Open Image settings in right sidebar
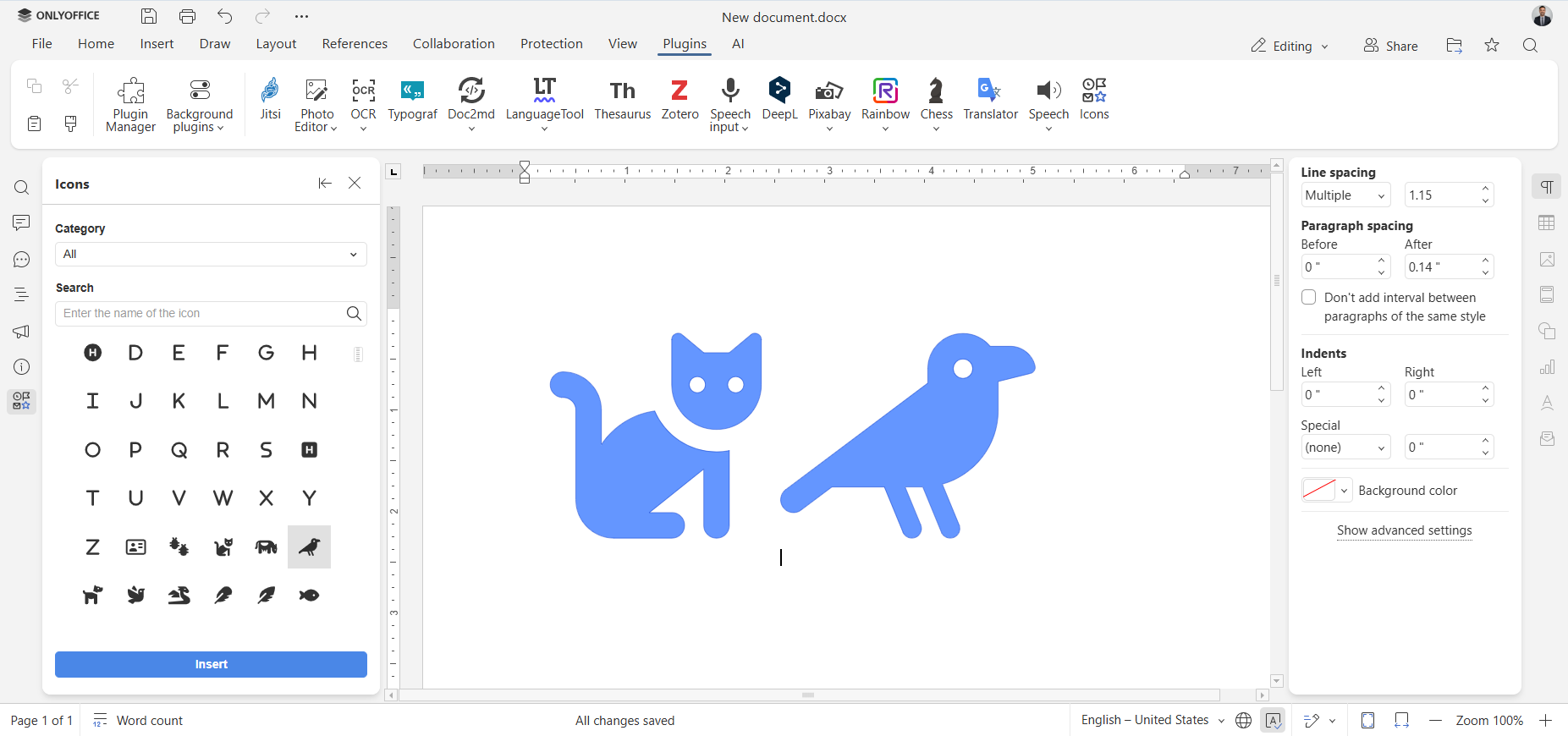The height and width of the screenshot is (736, 1568). click(1547, 259)
